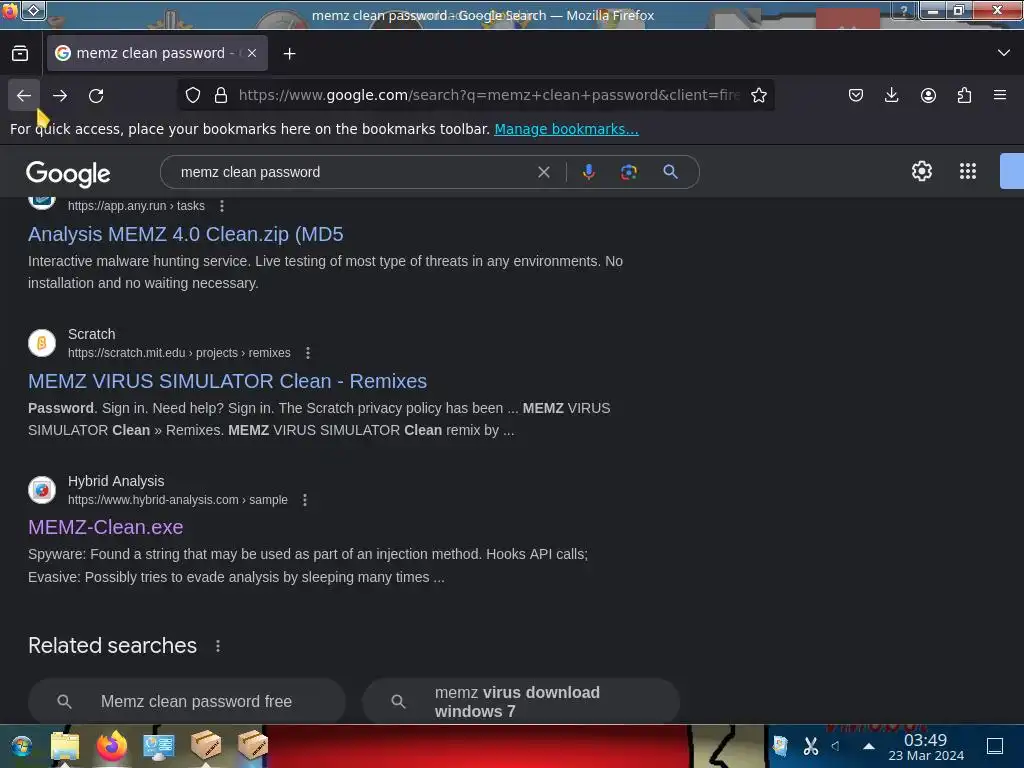Open Related searches options menu

218,646
